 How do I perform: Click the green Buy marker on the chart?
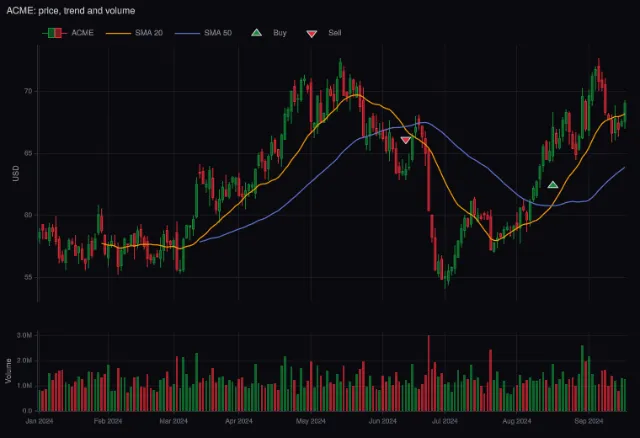[x=553, y=185]
